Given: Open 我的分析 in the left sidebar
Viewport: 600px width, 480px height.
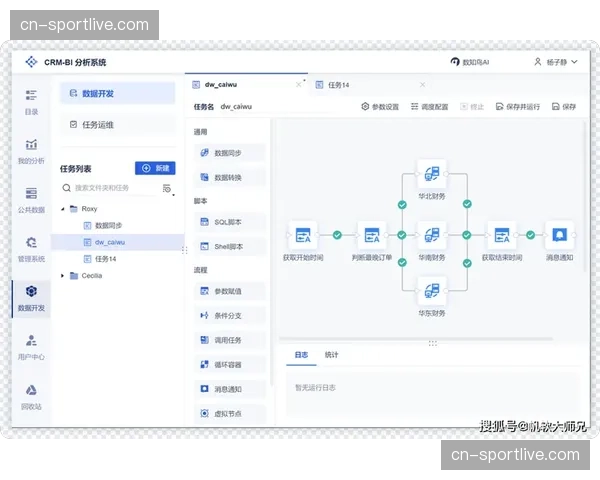Looking at the screenshot, I should 31,150.
